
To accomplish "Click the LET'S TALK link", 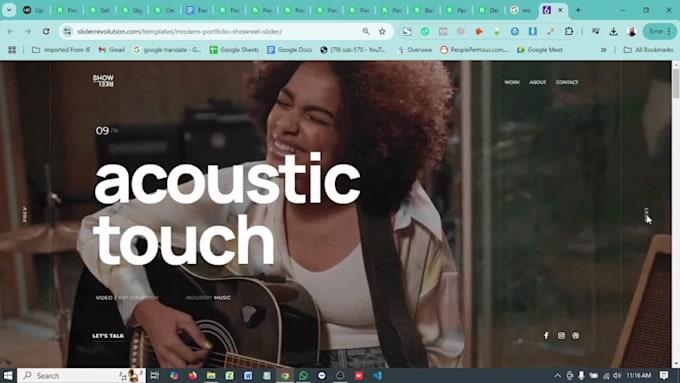I will 108,336.
